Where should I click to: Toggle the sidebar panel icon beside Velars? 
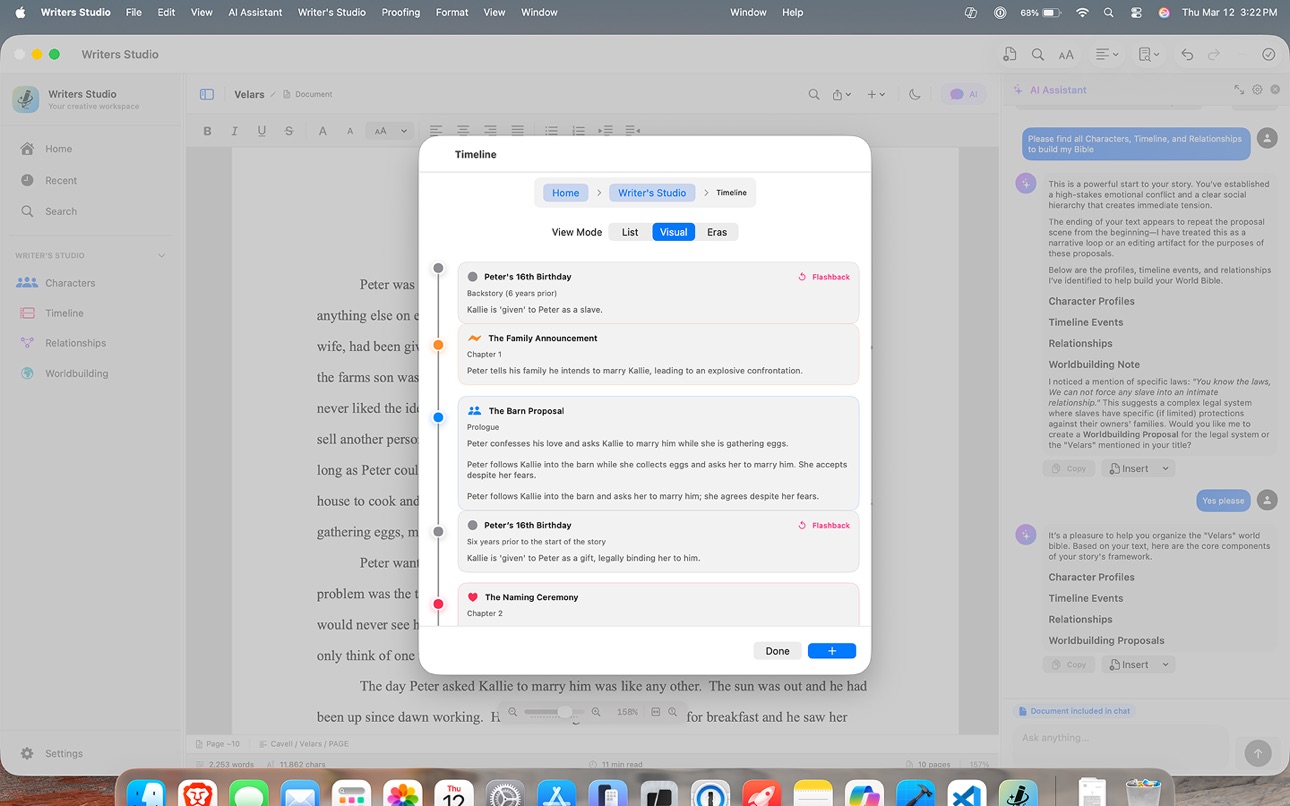point(207,94)
